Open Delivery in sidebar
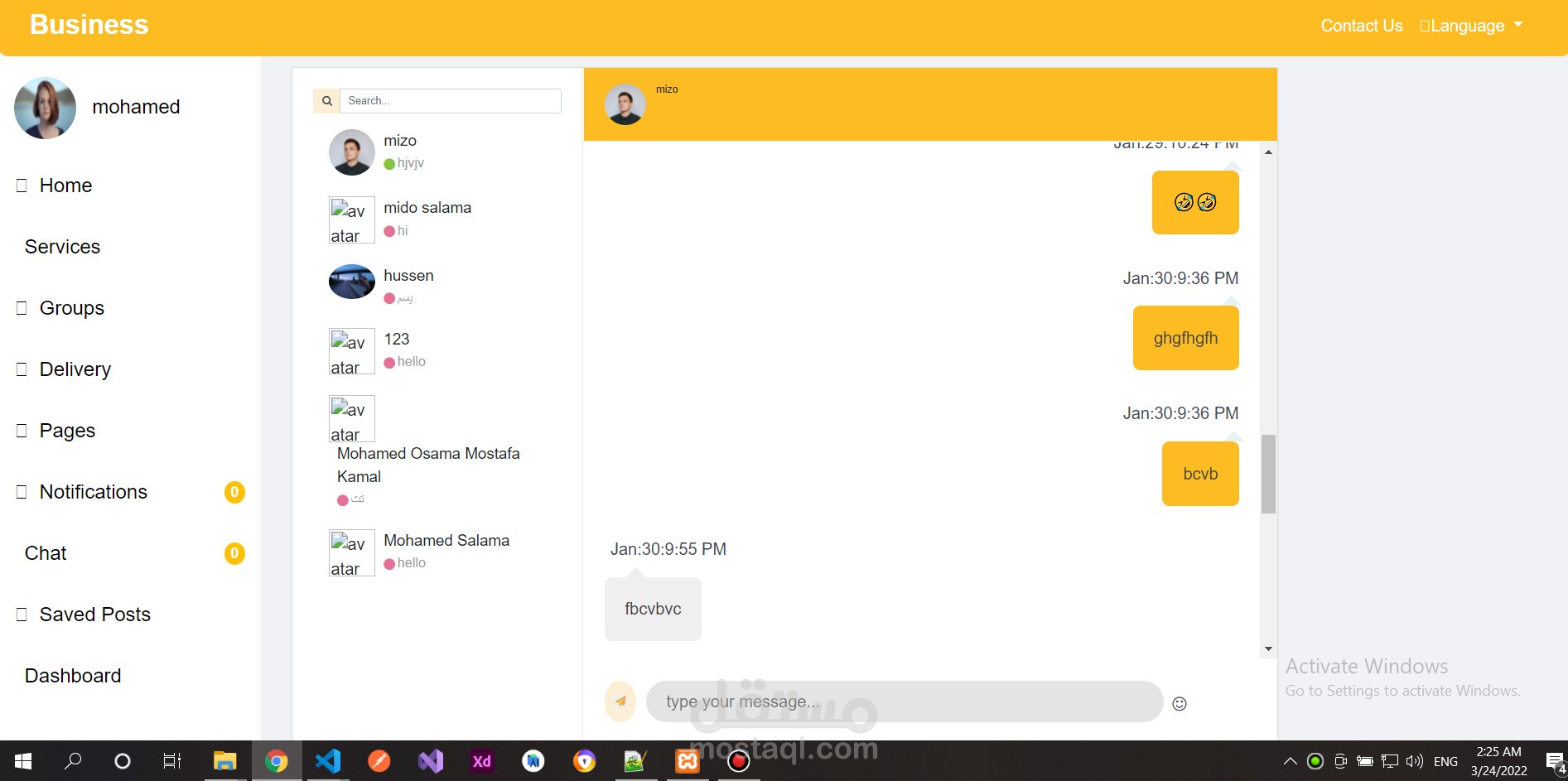This screenshot has width=1568, height=781. (x=75, y=369)
